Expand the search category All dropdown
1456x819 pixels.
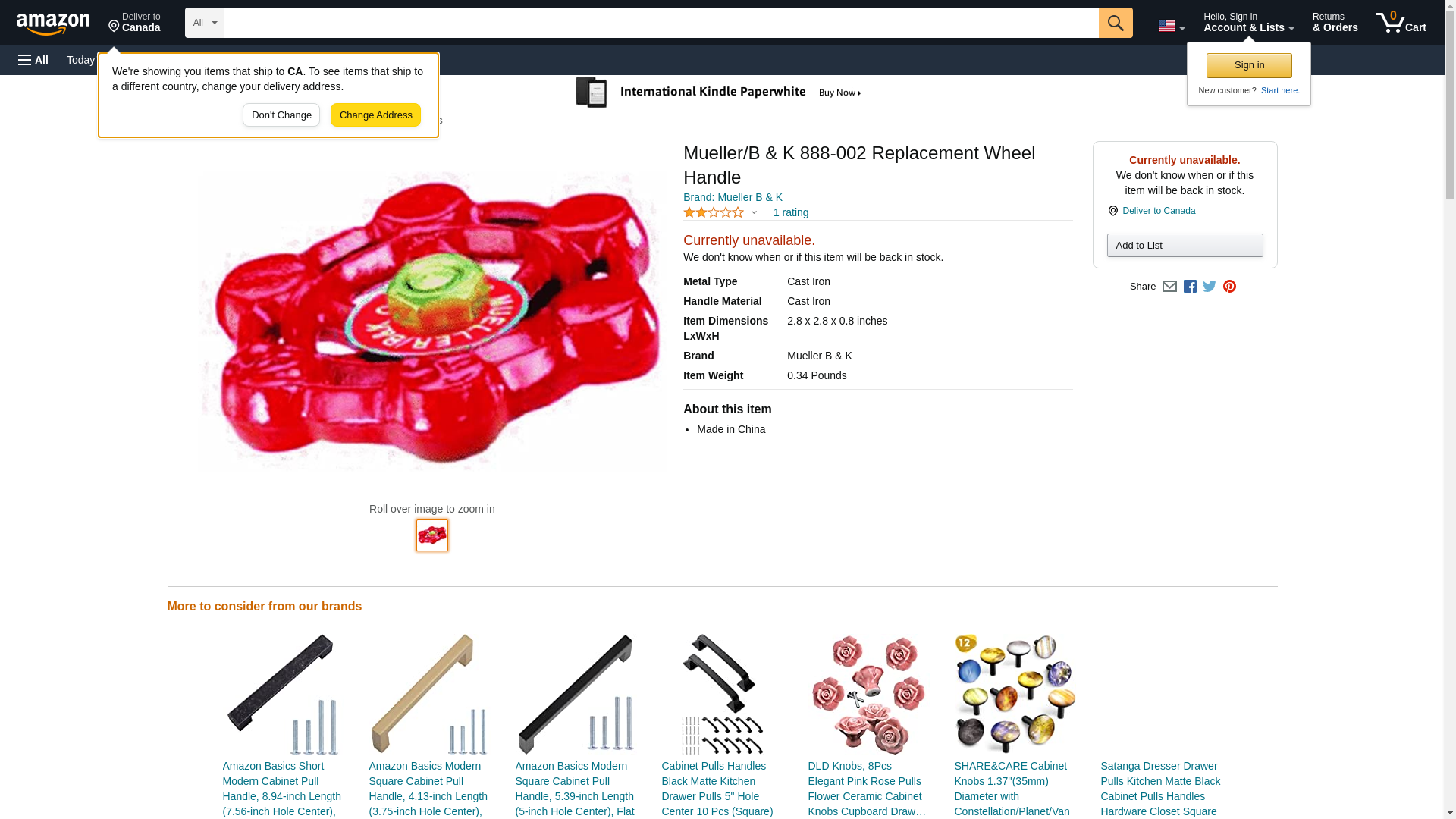(204, 23)
